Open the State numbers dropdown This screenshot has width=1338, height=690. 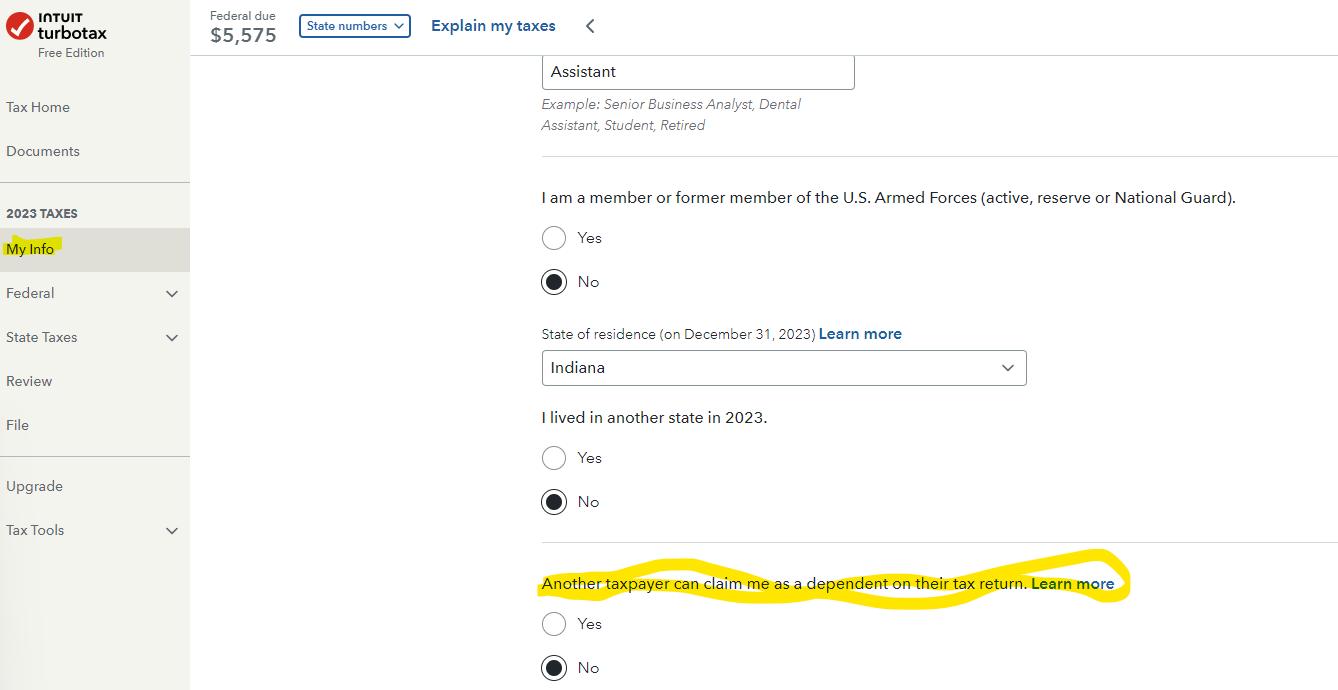pos(355,26)
